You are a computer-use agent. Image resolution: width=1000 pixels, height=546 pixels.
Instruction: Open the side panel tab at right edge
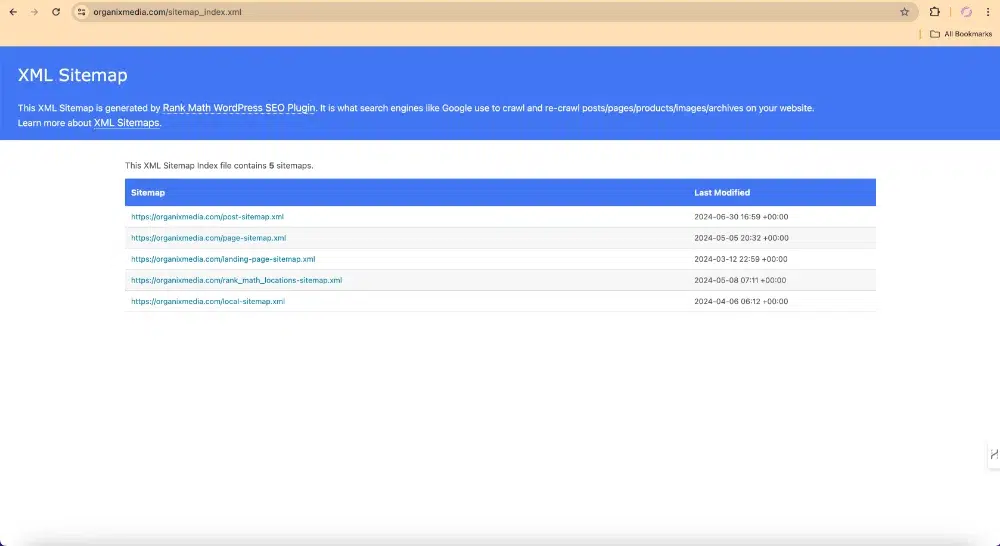coord(994,455)
